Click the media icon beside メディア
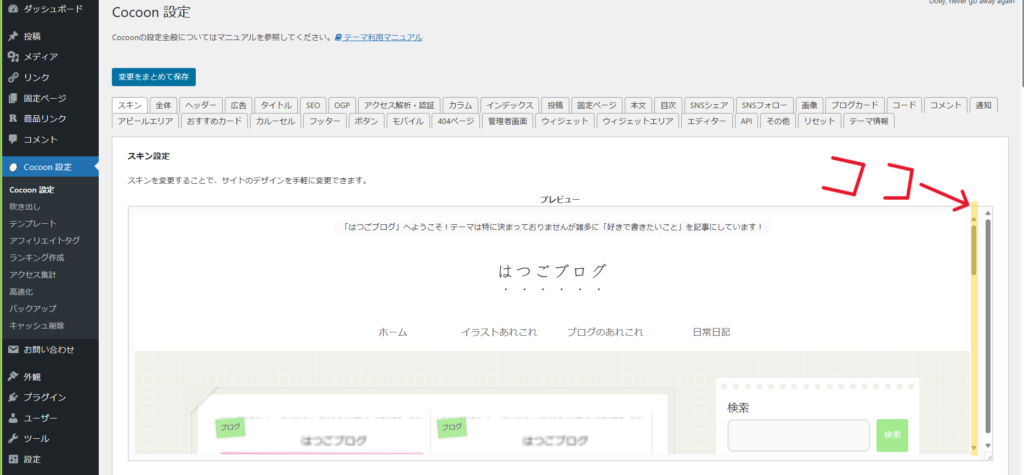This screenshot has width=1024, height=475. (x=13, y=57)
